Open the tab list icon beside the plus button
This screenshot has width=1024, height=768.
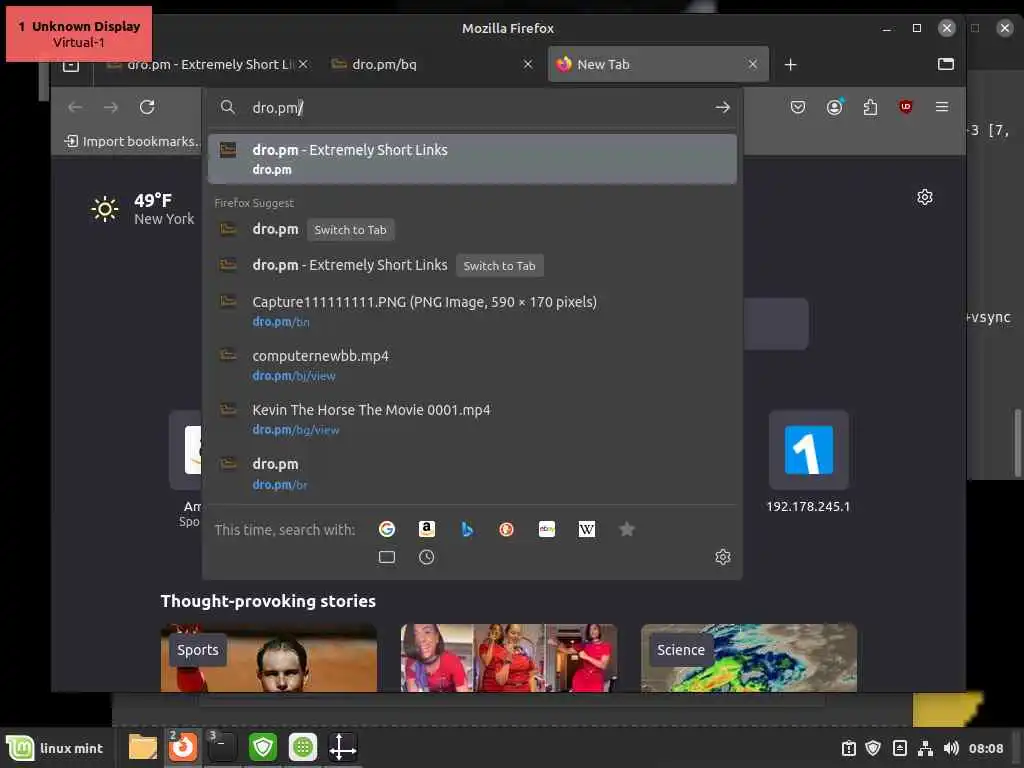point(946,64)
